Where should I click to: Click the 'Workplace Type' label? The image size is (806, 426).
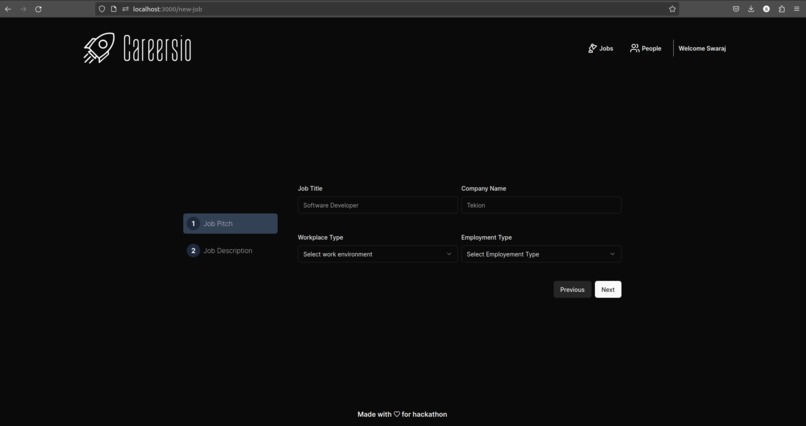(320, 237)
